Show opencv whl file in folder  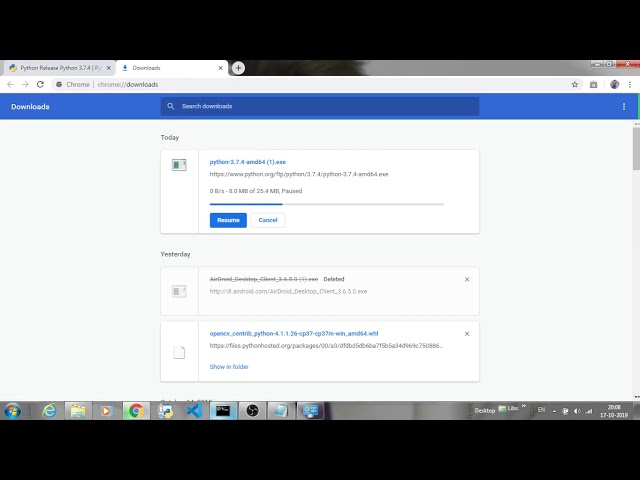pos(229,367)
